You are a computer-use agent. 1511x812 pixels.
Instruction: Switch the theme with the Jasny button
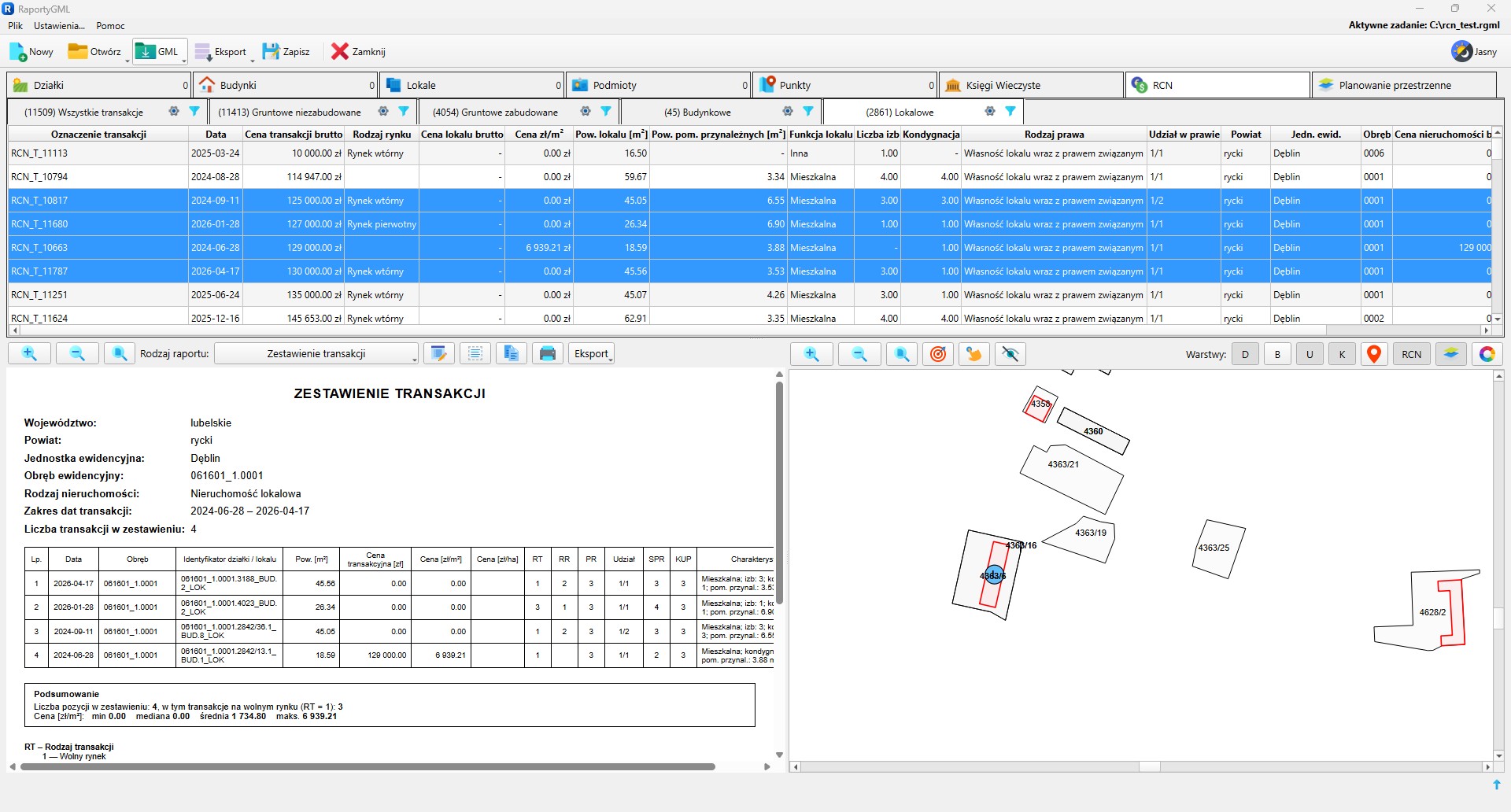(x=1475, y=52)
